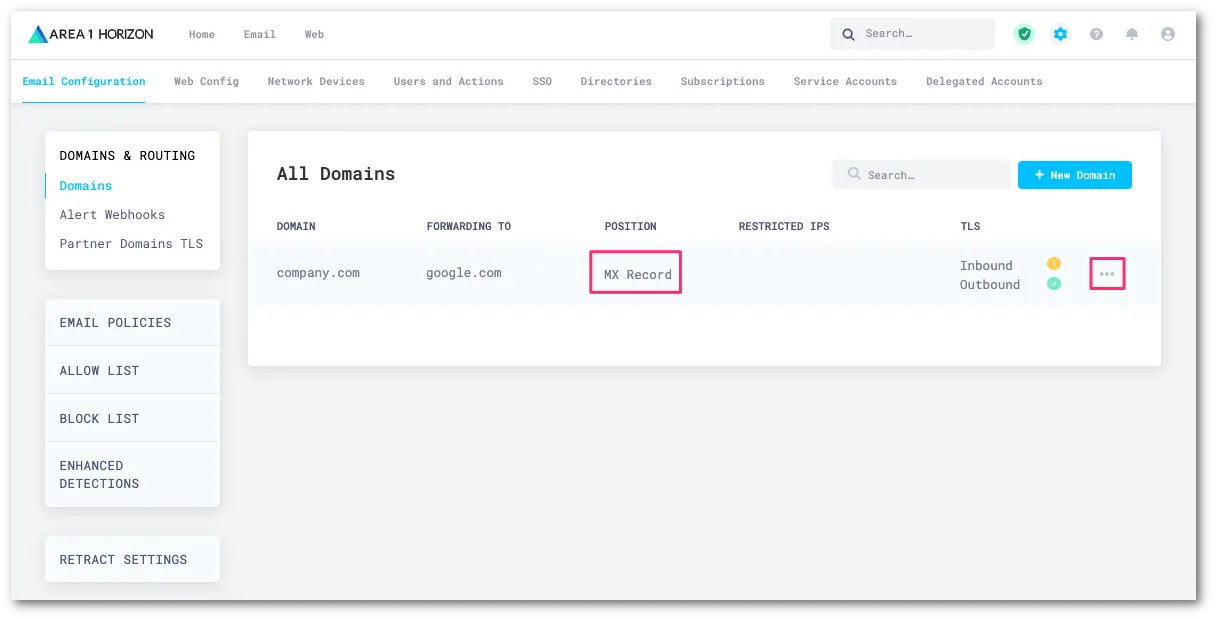Open the protection status shield icon
Viewport: 1215px width, 619px height.
(1024, 33)
